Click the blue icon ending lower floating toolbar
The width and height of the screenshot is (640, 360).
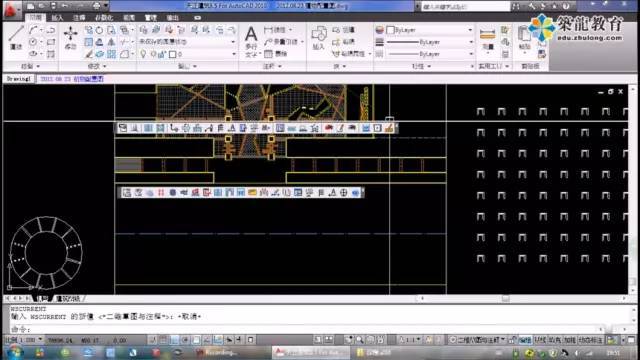(x=356, y=192)
